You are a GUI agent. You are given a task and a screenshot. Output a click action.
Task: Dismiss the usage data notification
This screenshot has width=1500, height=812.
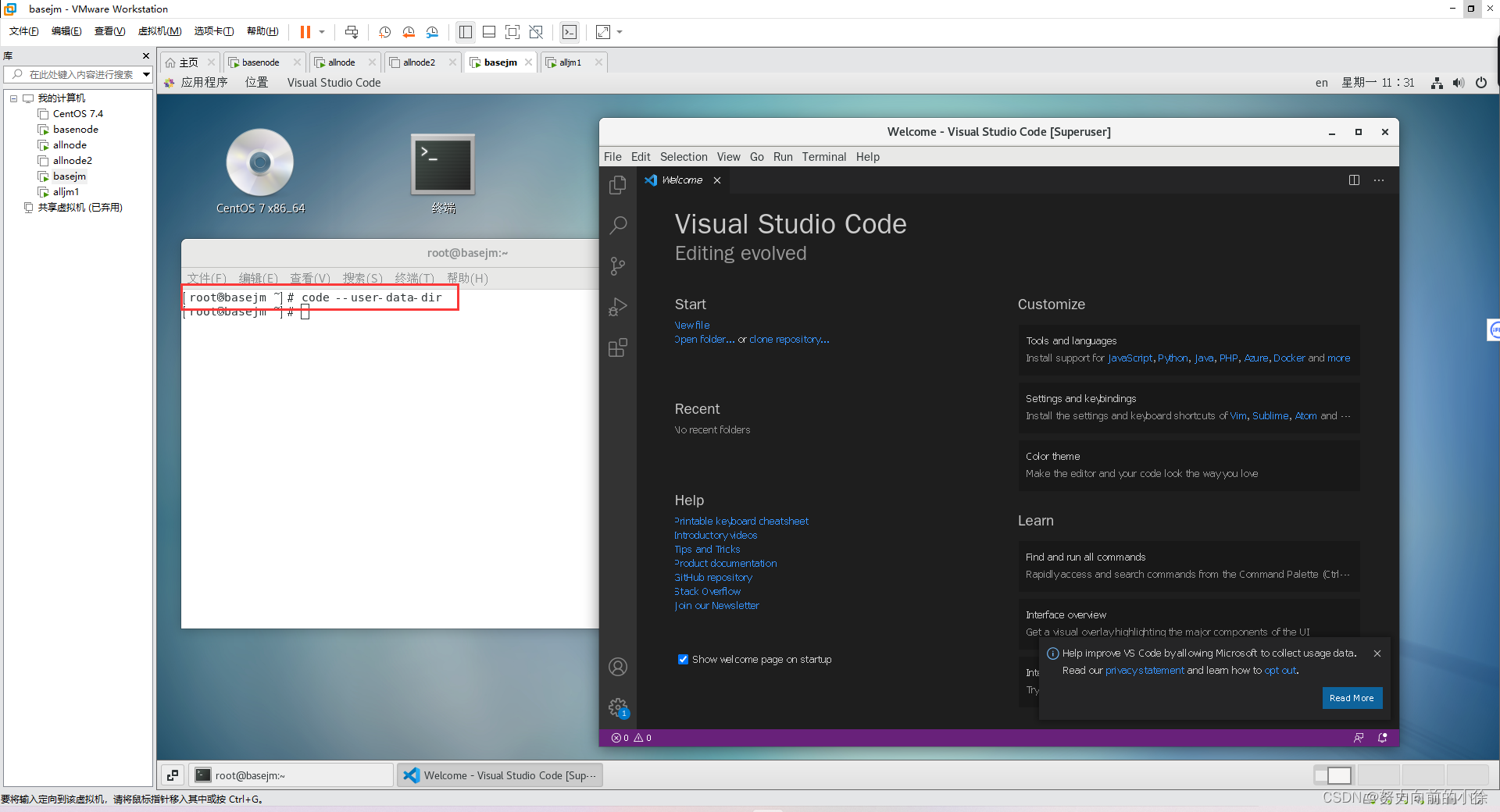[1377, 654]
